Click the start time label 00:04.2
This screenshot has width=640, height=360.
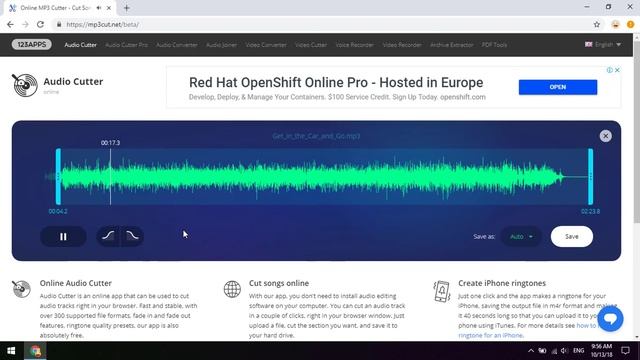coord(58,211)
